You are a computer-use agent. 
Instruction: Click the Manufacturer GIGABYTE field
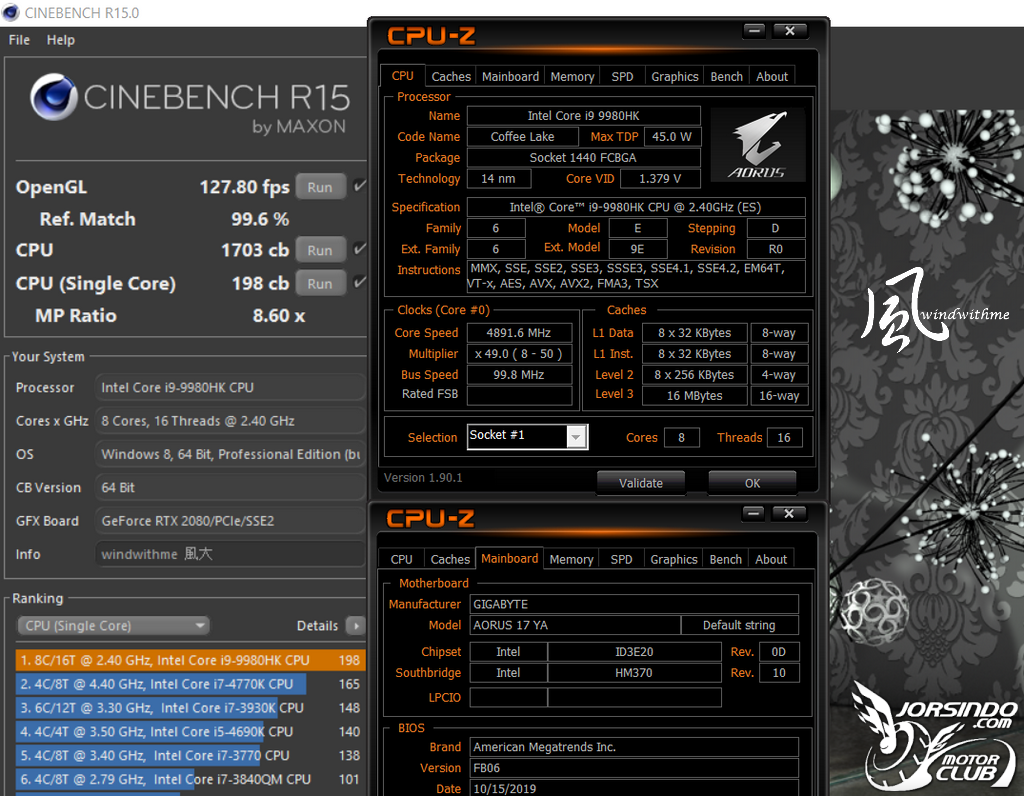tap(634, 604)
